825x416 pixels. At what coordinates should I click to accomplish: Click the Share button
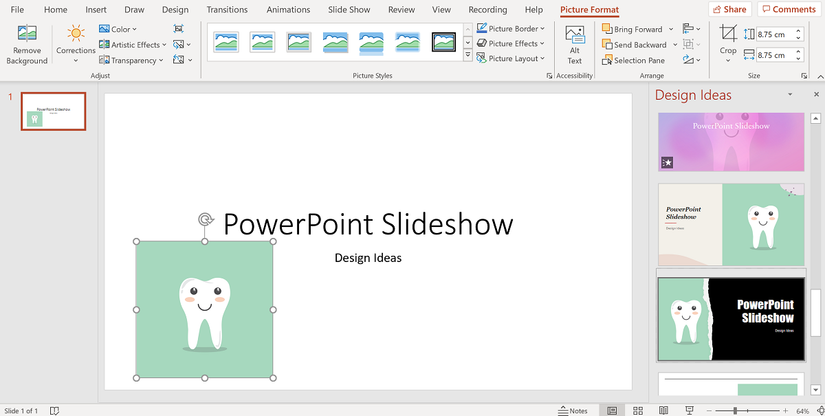click(729, 9)
